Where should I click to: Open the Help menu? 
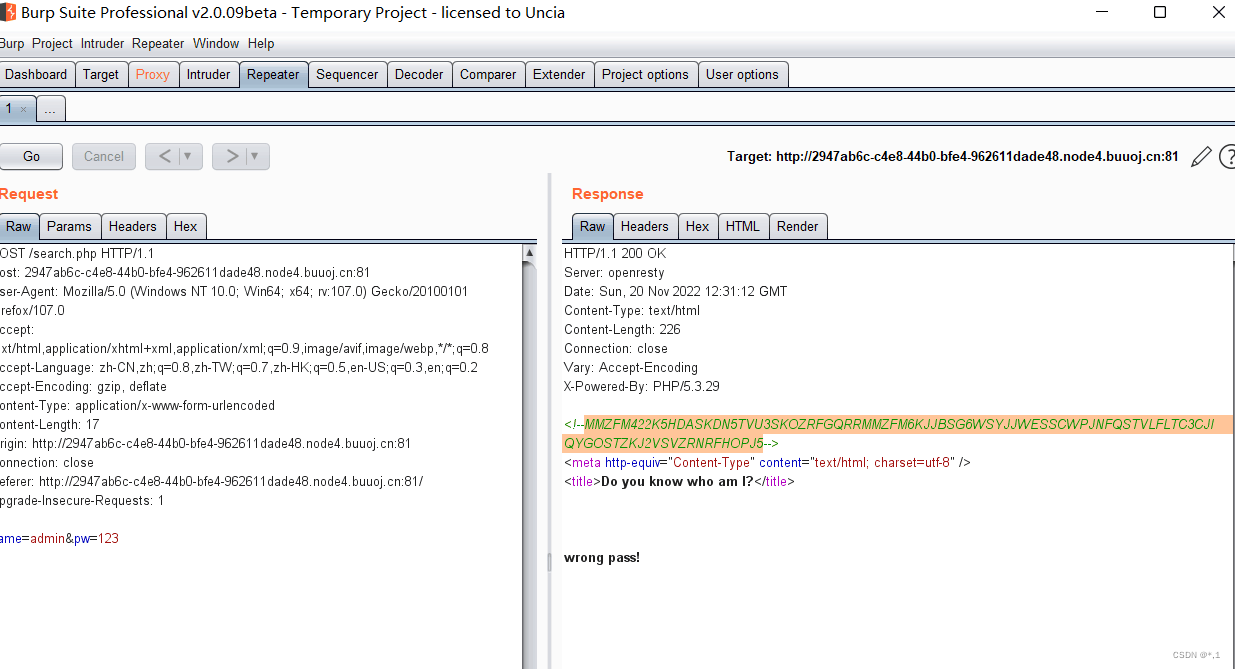(x=261, y=43)
